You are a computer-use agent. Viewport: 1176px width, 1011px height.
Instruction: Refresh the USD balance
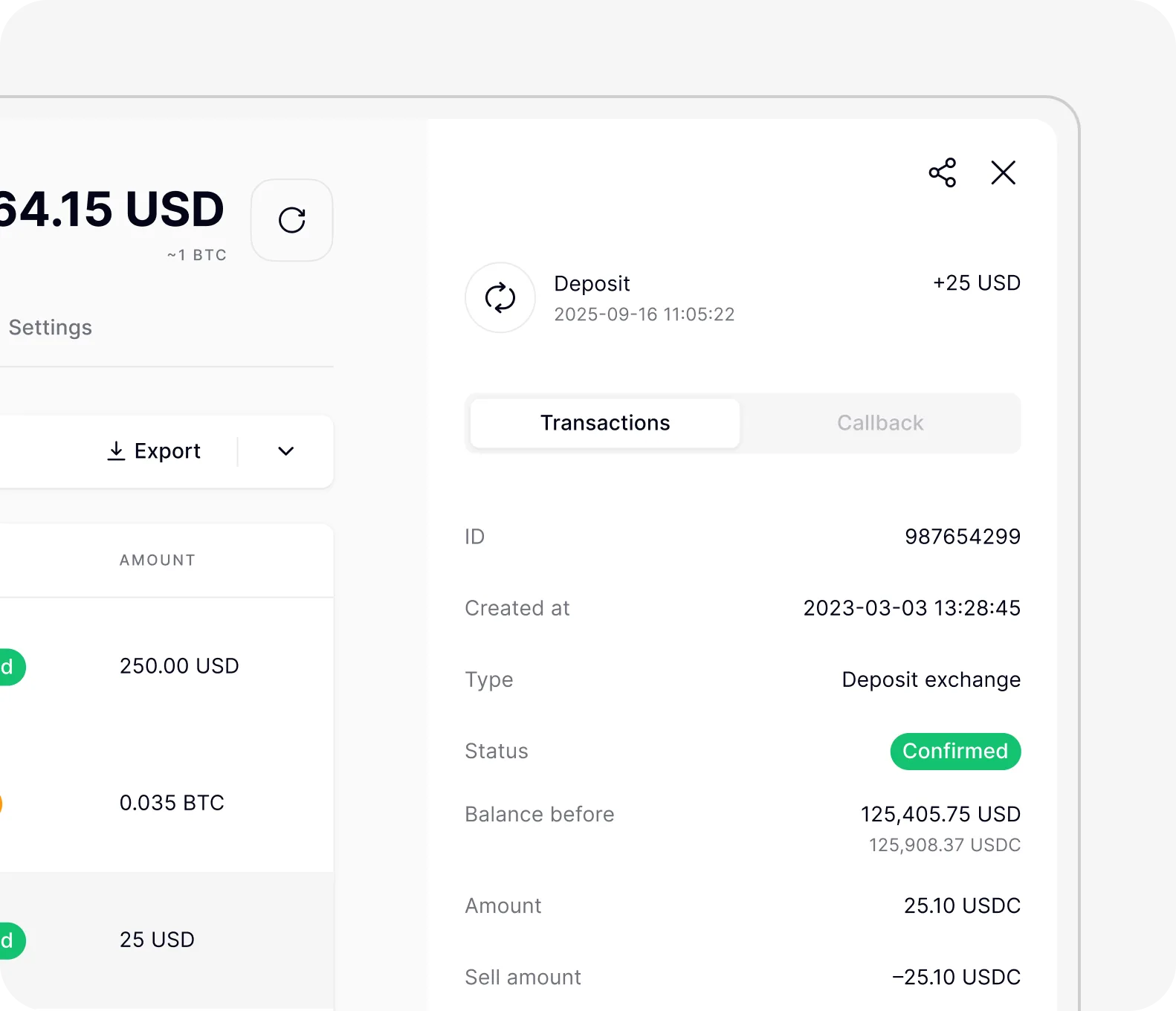pos(292,220)
